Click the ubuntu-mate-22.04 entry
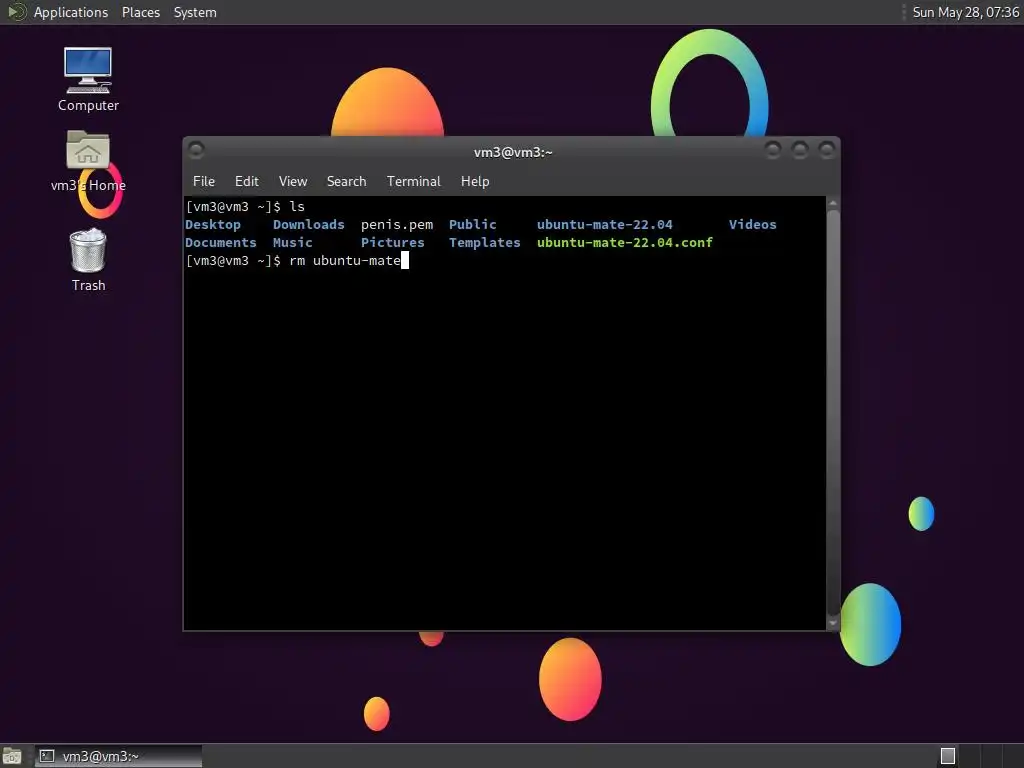This screenshot has width=1024, height=768. click(x=604, y=225)
